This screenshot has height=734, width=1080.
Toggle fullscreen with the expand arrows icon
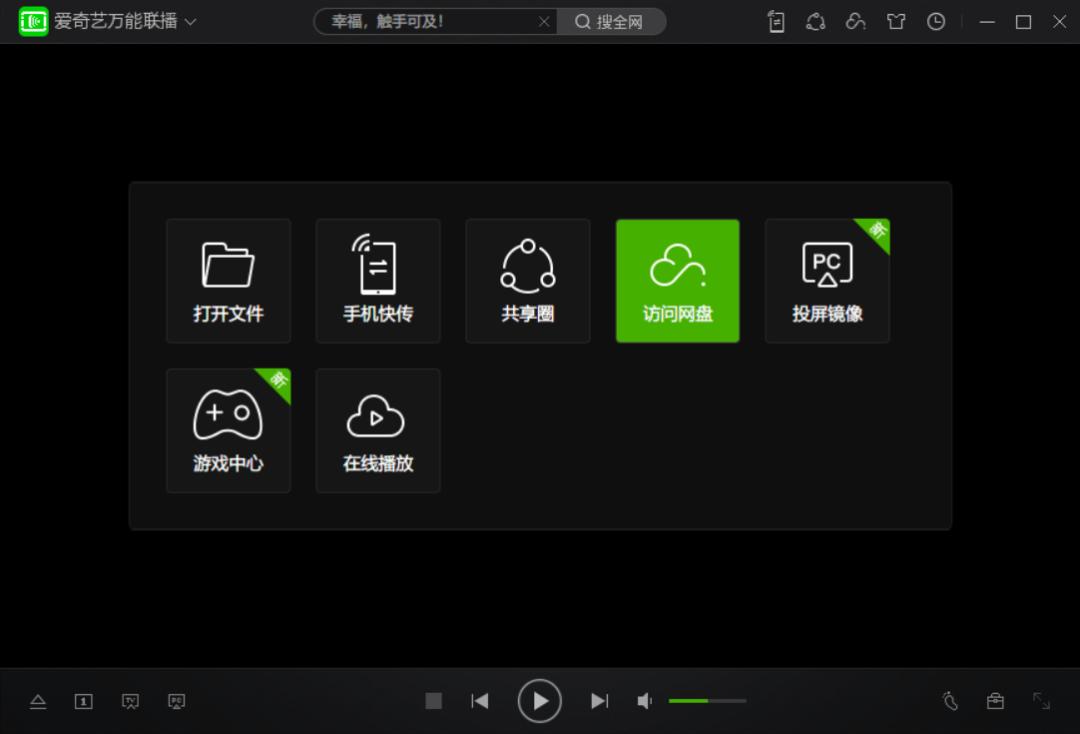[x=1041, y=701]
